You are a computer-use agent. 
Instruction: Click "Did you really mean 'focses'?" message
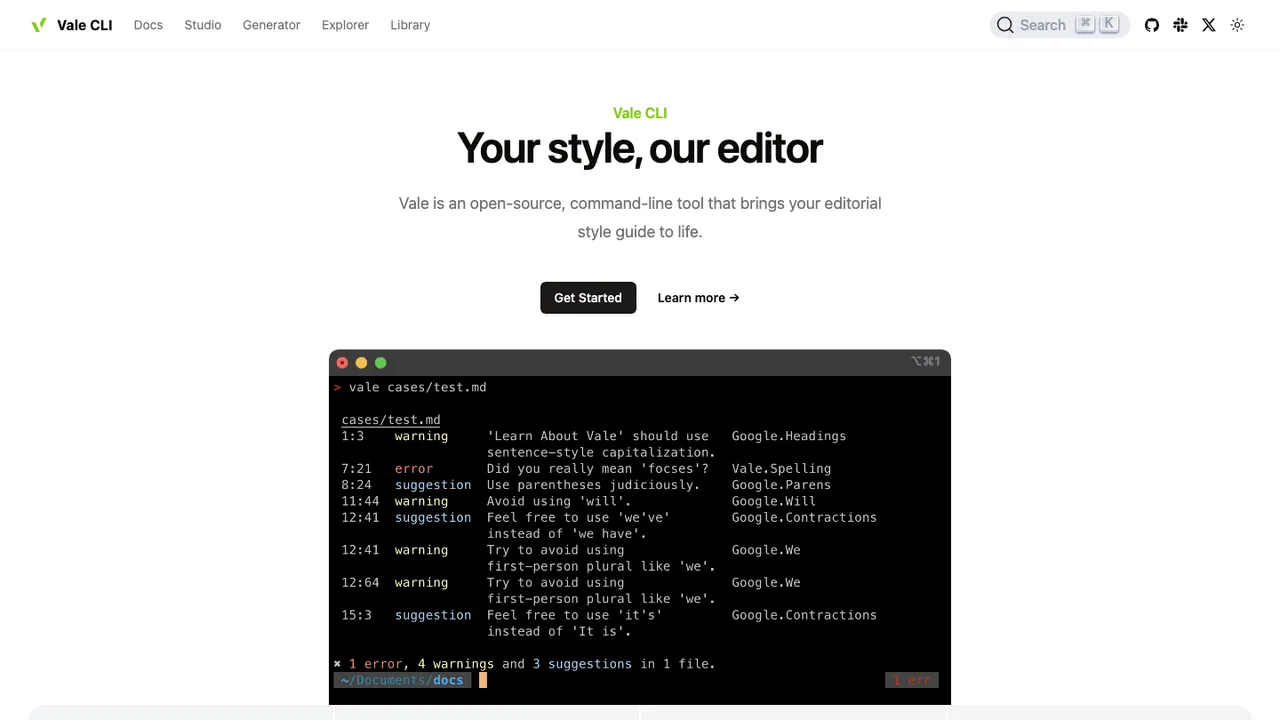point(598,468)
